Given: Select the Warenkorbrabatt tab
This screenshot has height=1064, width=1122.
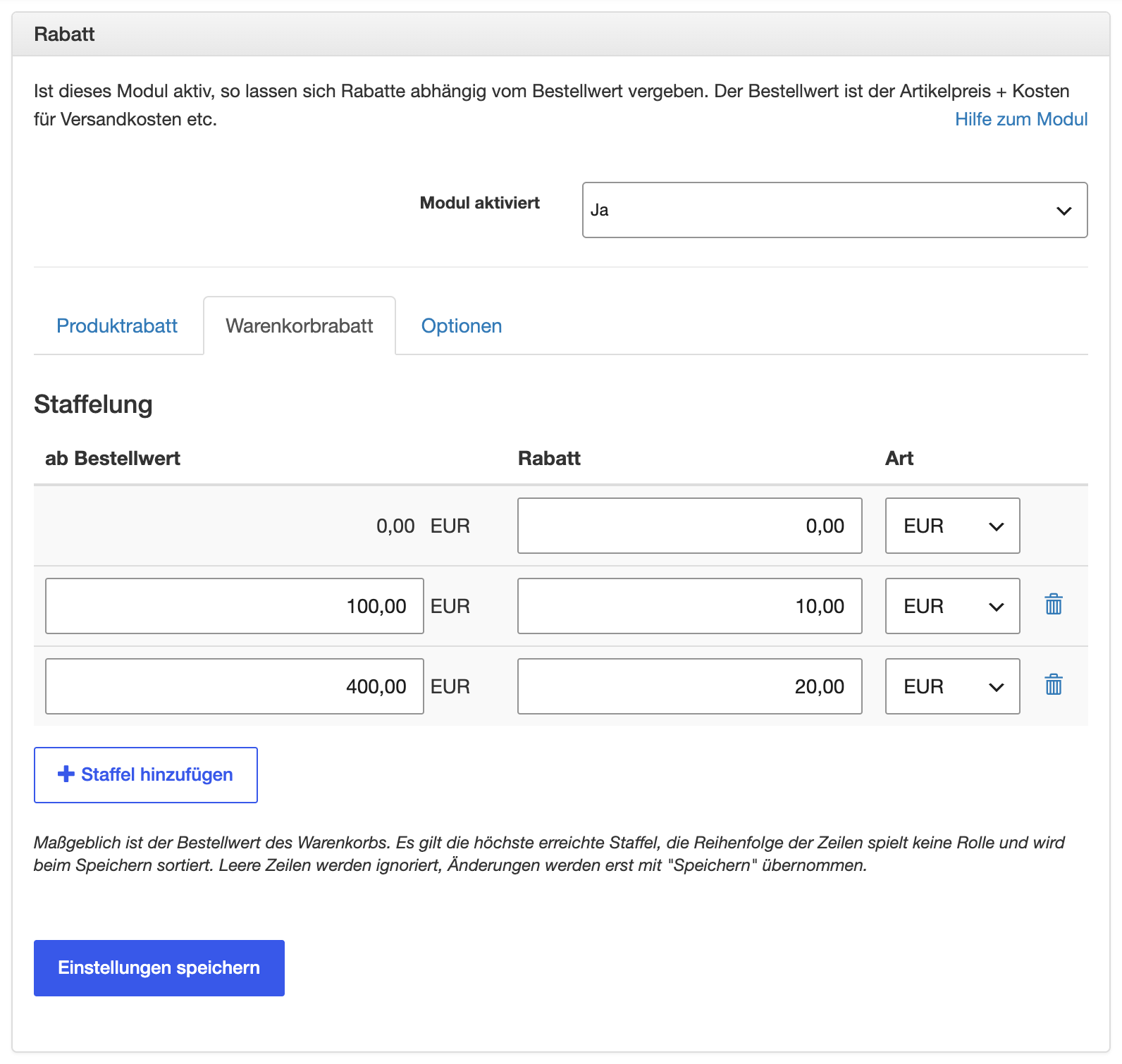Looking at the screenshot, I should click(x=300, y=326).
